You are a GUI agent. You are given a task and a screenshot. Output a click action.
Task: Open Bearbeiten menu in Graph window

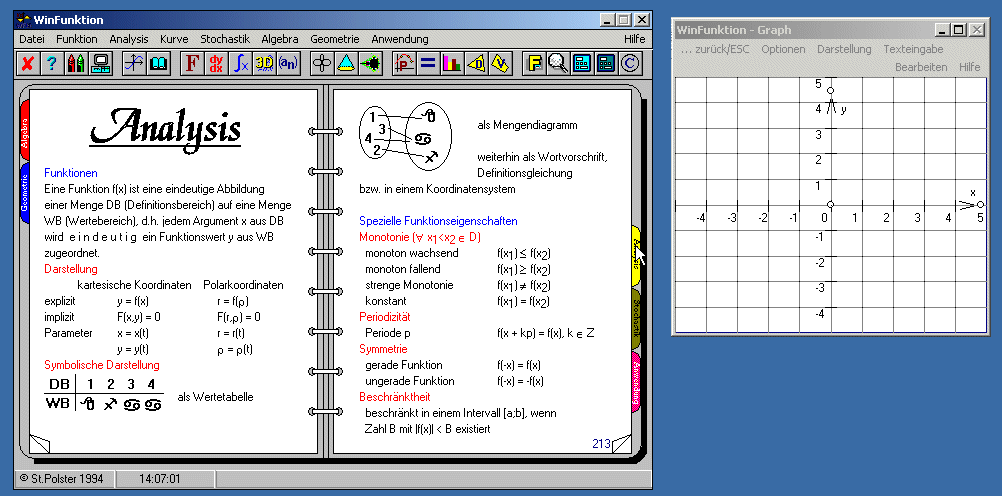(x=921, y=67)
